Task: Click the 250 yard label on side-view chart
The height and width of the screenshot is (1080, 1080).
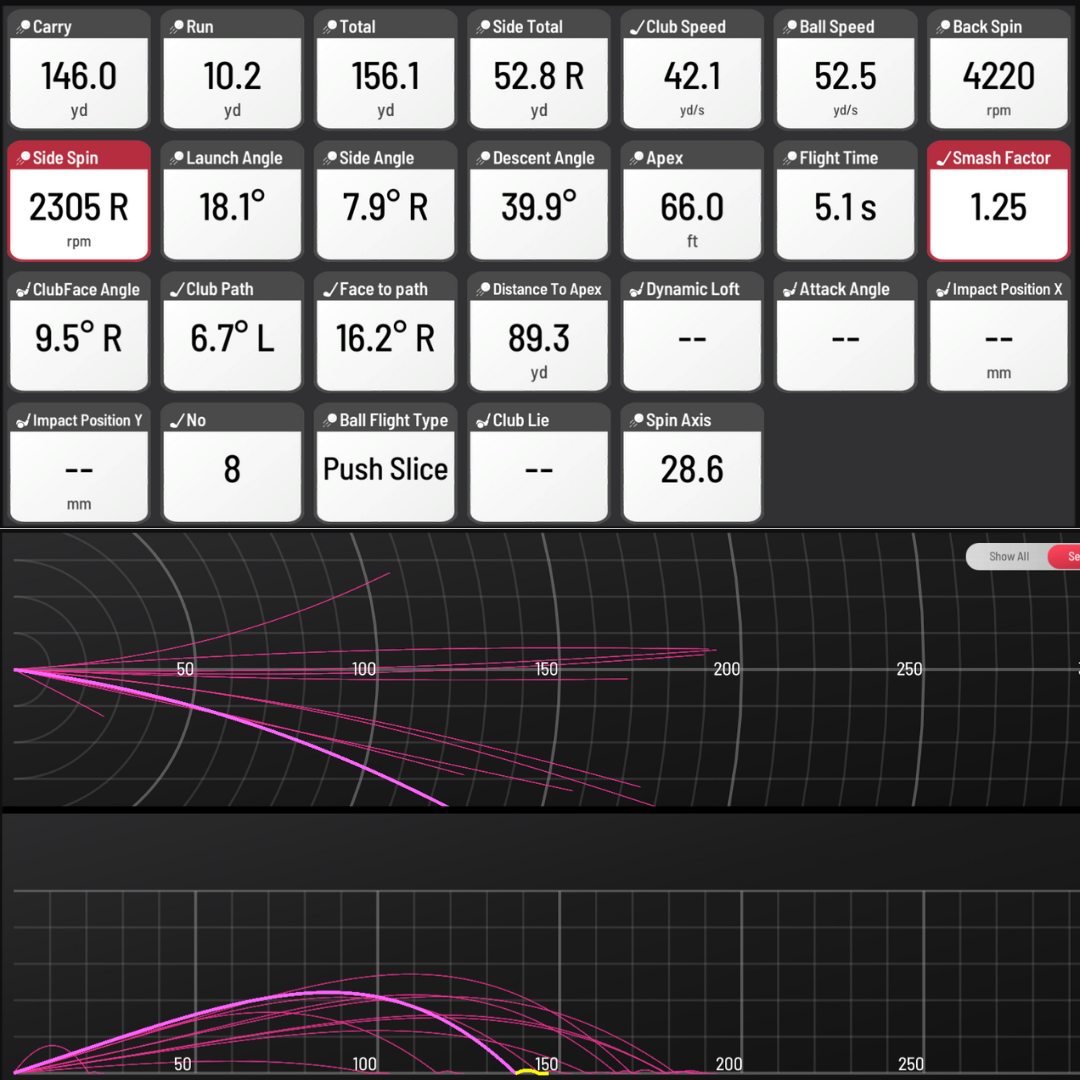Action: coord(911,1064)
